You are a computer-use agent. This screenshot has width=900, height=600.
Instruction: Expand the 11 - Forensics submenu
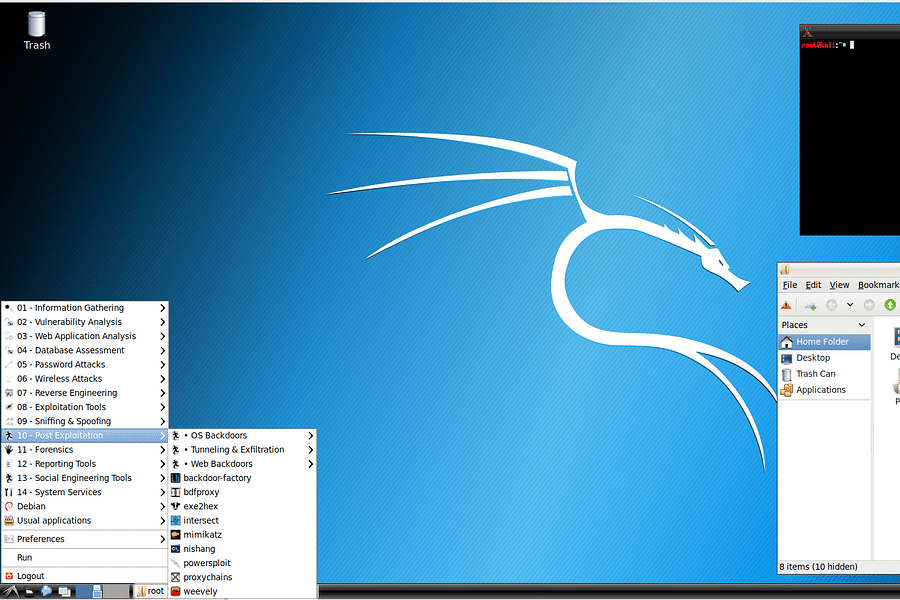(60, 449)
